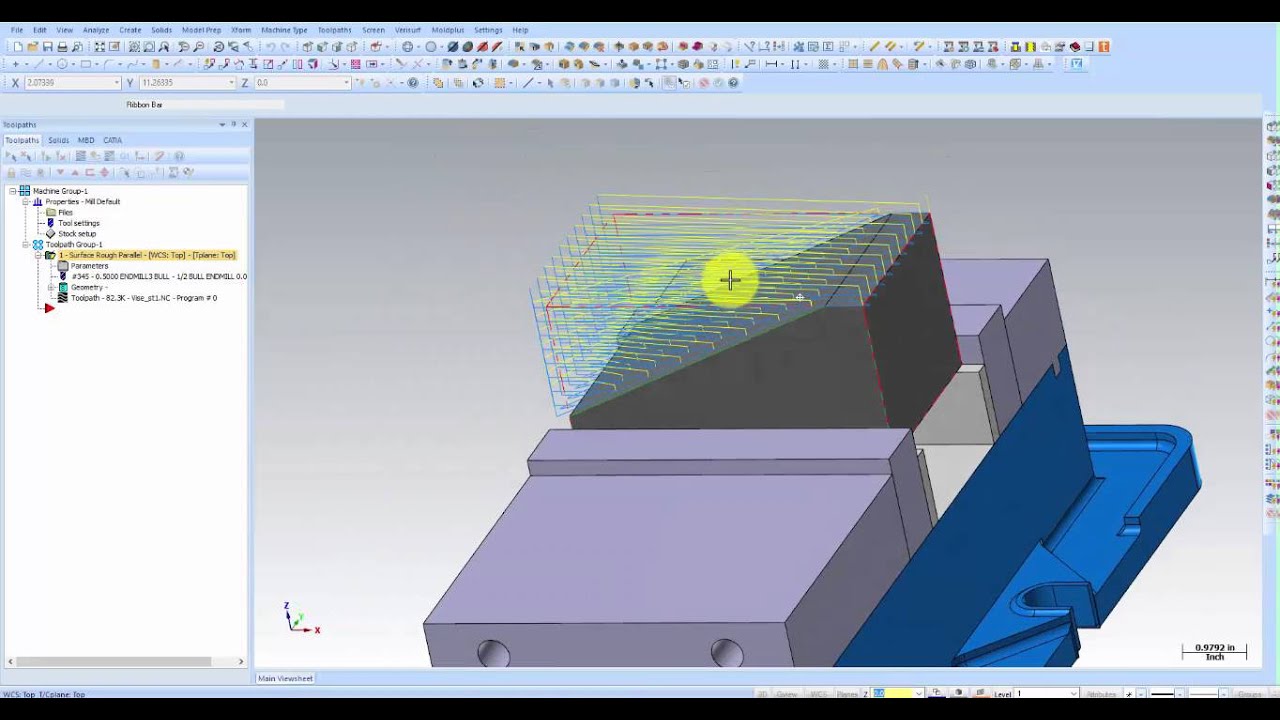Image resolution: width=1280 pixels, height=720 pixels.
Task: Switch to the Solids tab
Action: (58, 140)
